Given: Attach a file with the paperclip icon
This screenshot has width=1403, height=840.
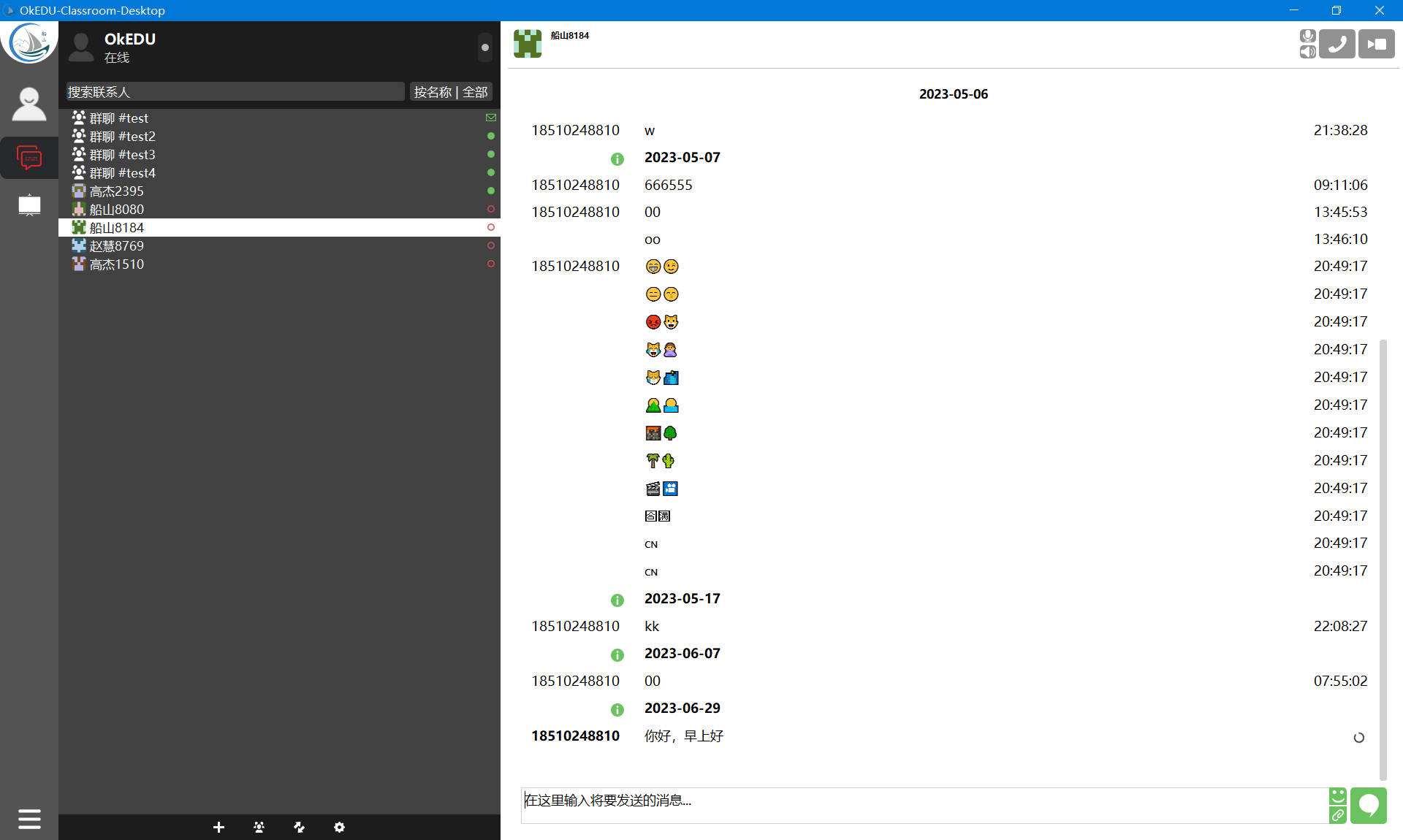Looking at the screenshot, I should 1337,815.
